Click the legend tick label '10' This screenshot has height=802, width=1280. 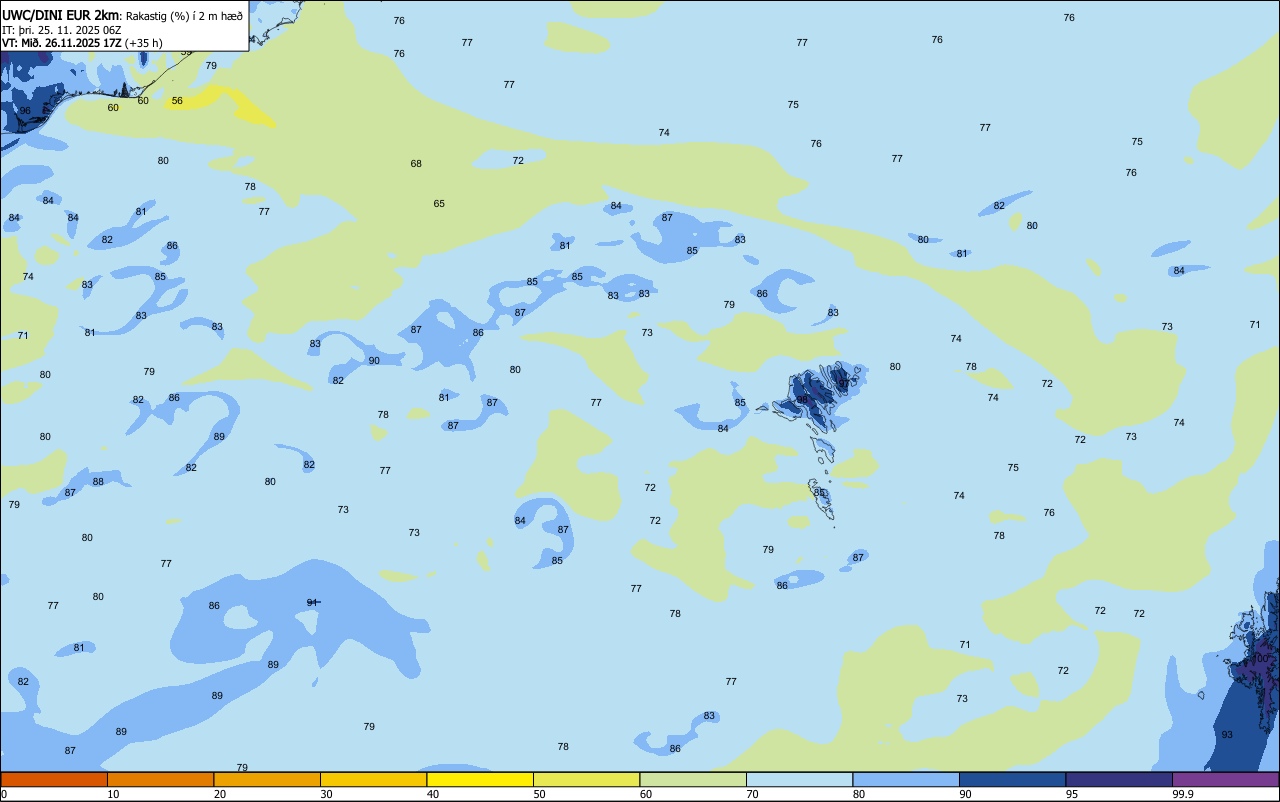[x=113, y=794]
